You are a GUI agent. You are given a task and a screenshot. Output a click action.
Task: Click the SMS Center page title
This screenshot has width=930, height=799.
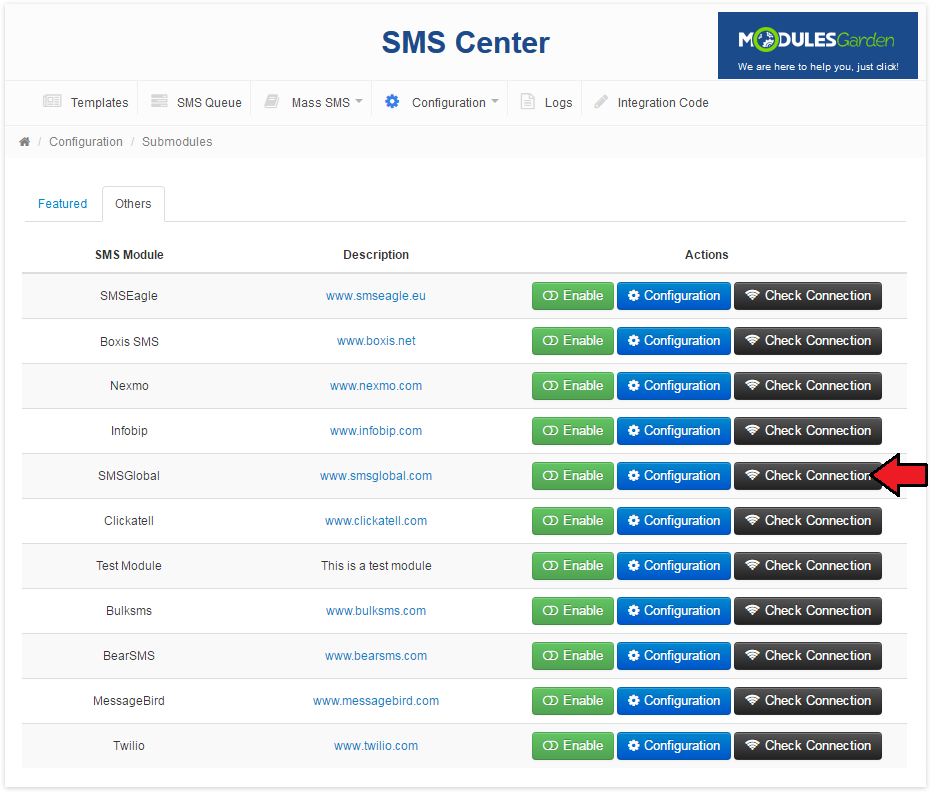tap(466, 43)
